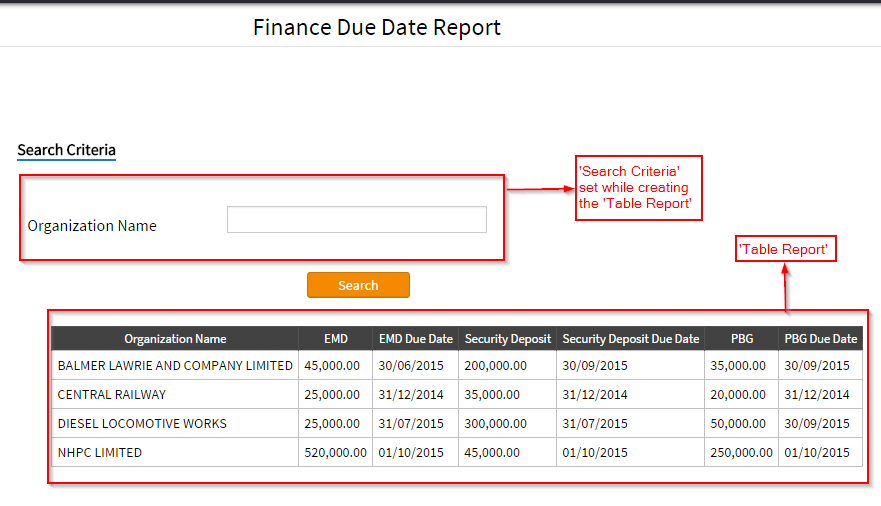Image resolution: width=881 pixels, height=506 pixels.
Task: Select the DIESEL LOCOMOTIVE WORKS cell
Action: click(175, 423)
